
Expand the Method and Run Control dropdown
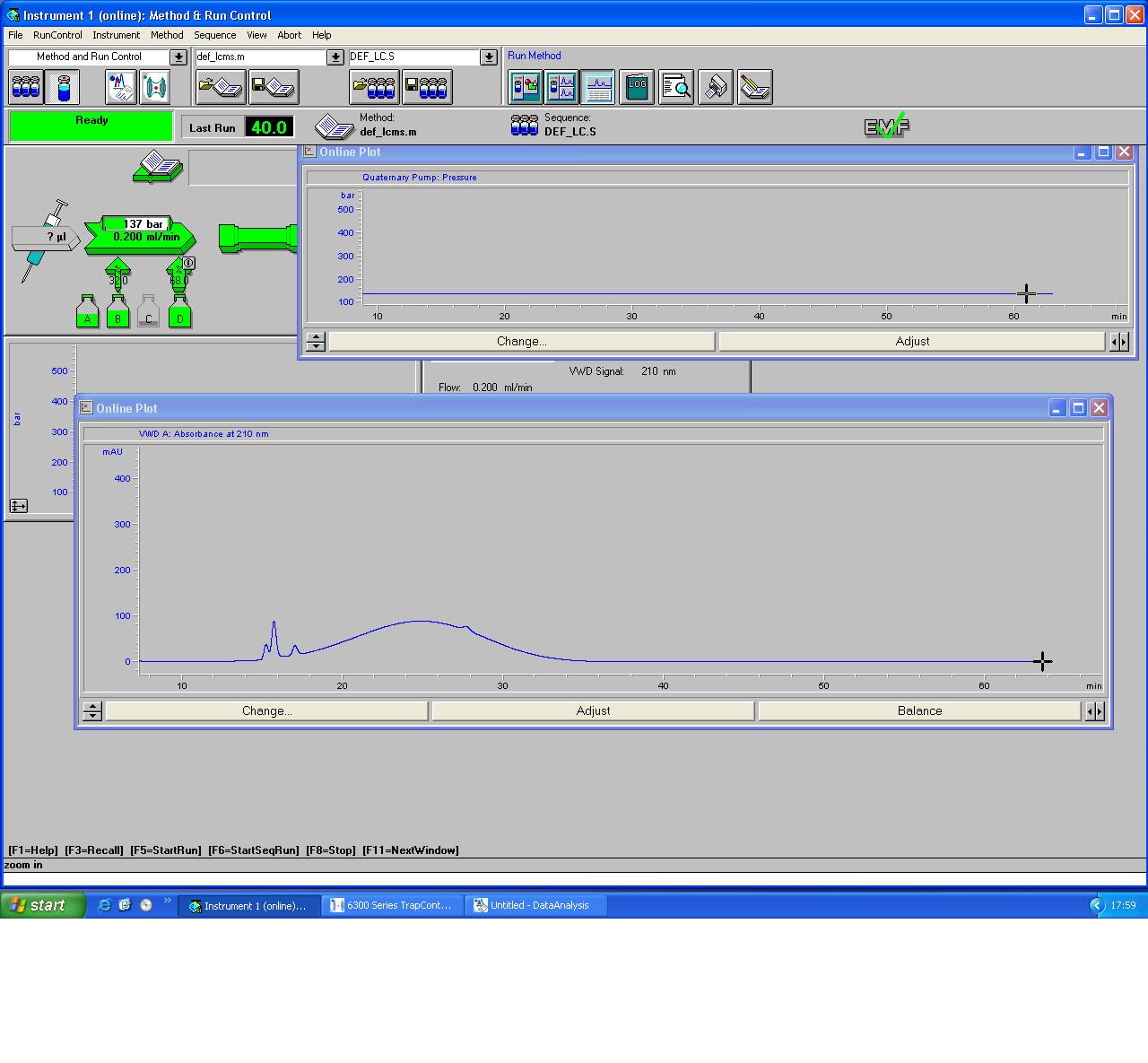click(178, 57)
